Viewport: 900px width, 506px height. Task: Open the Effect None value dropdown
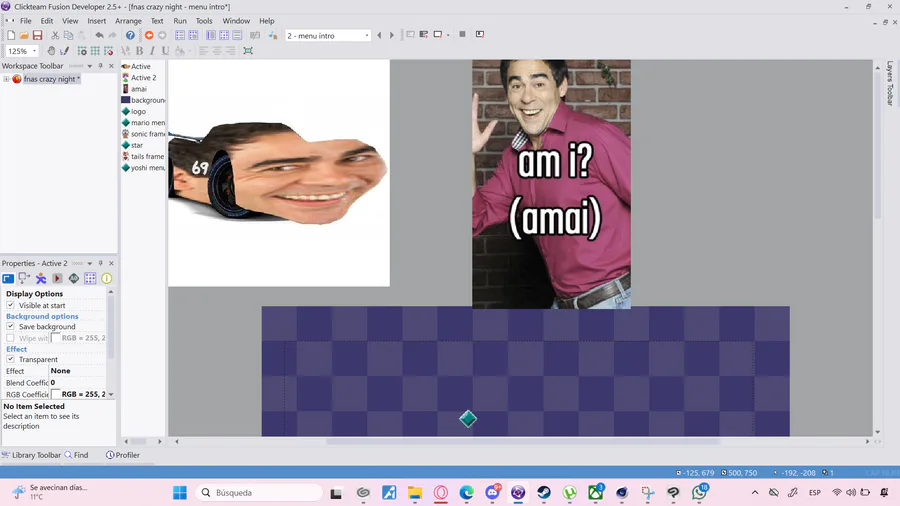coord(77,371)
